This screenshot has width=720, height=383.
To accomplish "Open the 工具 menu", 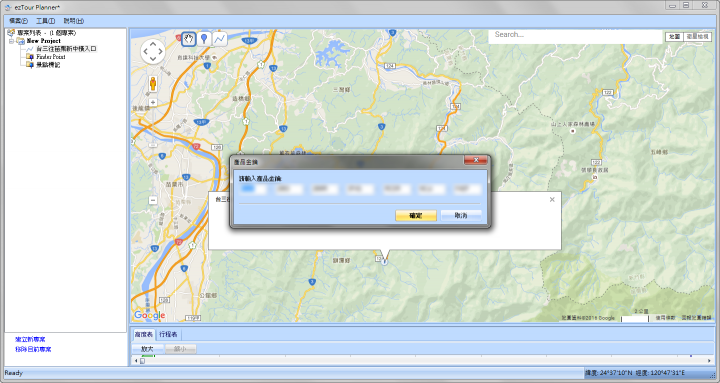I will (x=45, y=21).
